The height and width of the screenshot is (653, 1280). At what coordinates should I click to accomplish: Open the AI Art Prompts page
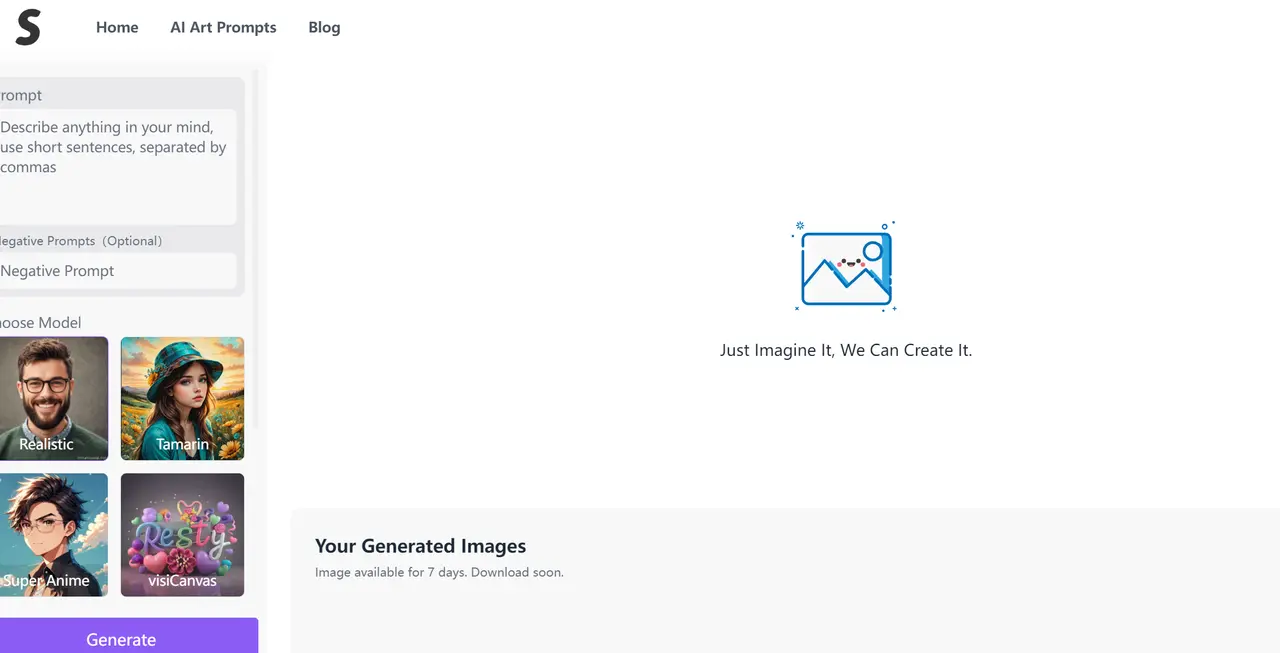[x=223, y=27]
